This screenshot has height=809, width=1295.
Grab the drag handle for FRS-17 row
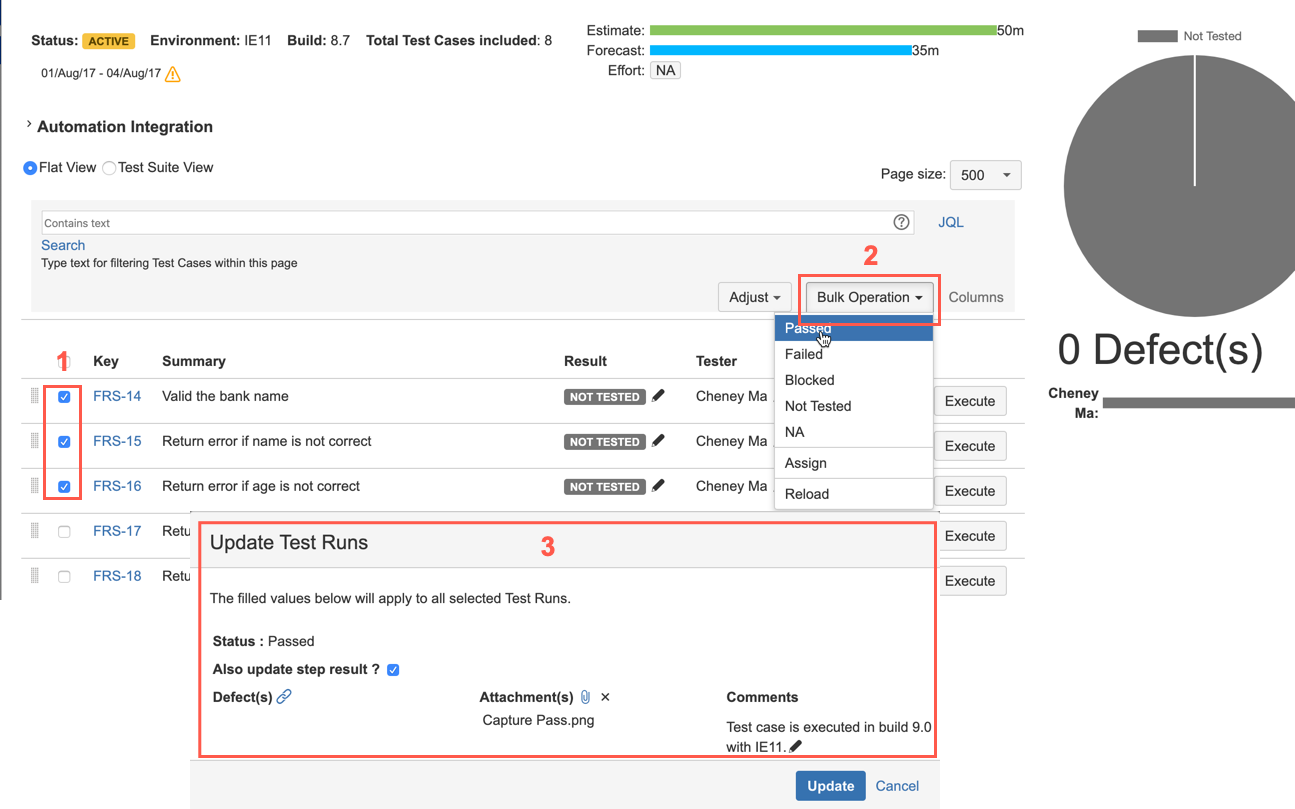pyautogui.click(x=35, y=531)
